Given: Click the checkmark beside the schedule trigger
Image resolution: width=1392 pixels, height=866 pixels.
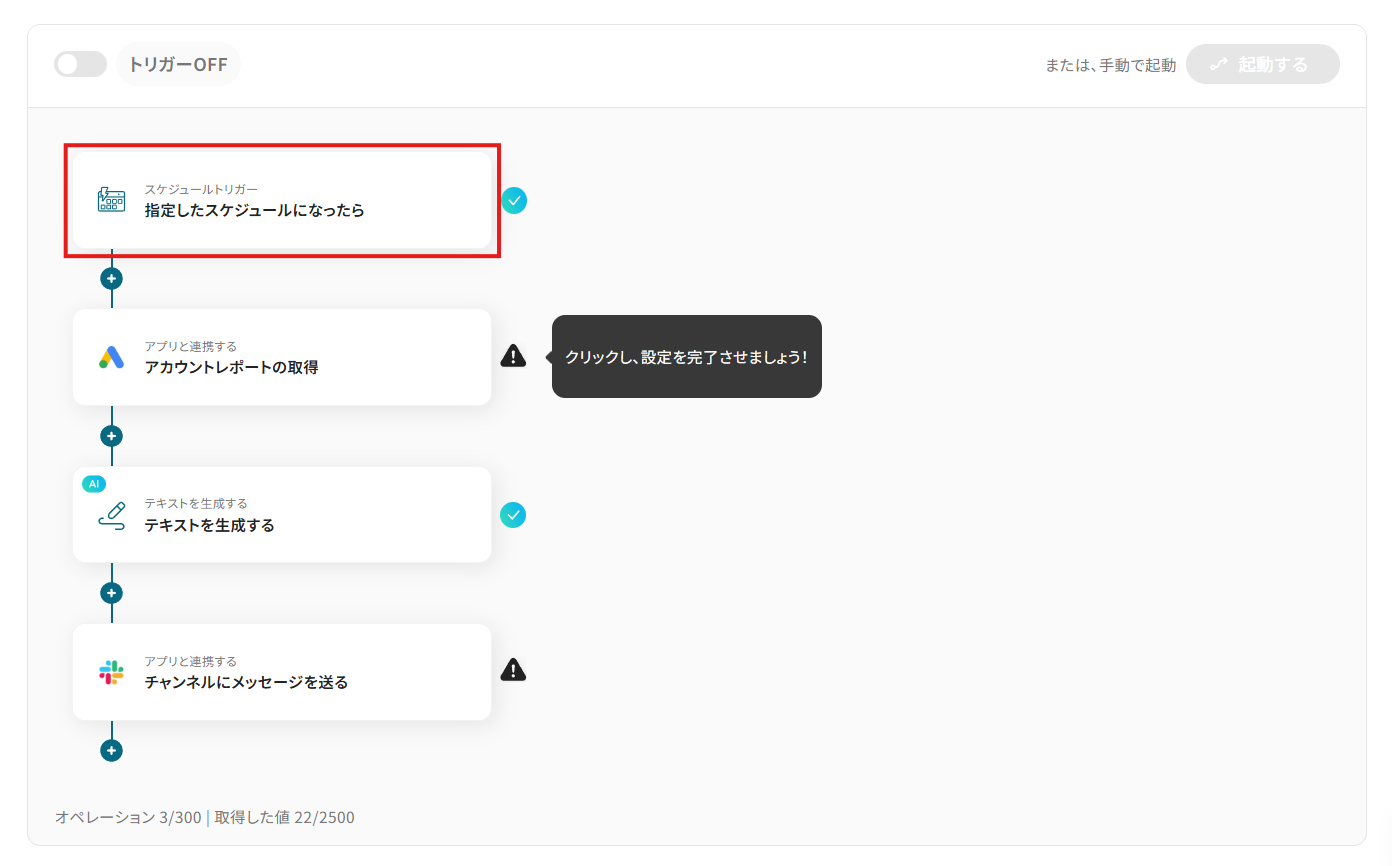Looking at the screenshot, I should 513,200.
